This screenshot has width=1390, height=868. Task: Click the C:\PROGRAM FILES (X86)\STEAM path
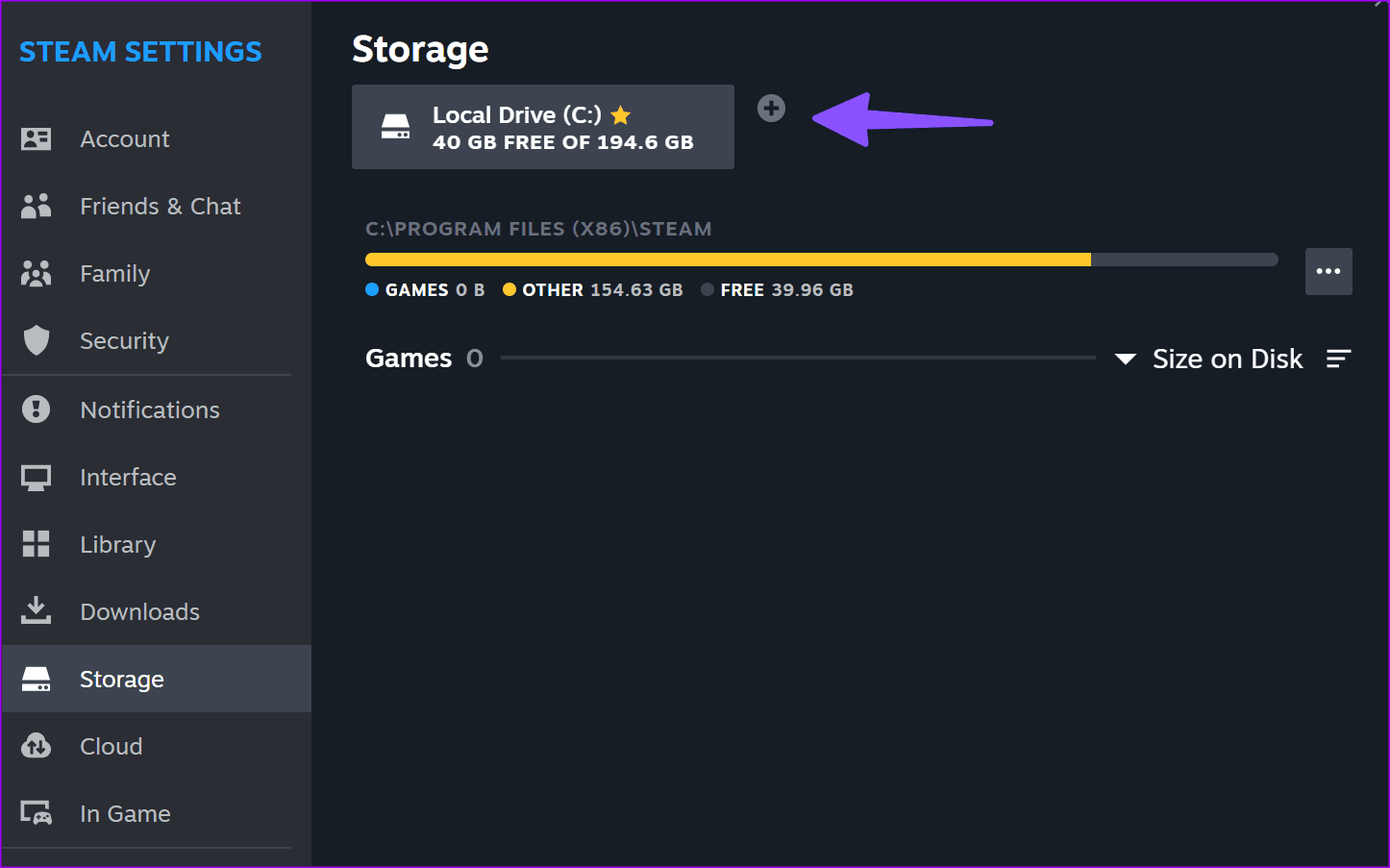click(x=538, y=229)
